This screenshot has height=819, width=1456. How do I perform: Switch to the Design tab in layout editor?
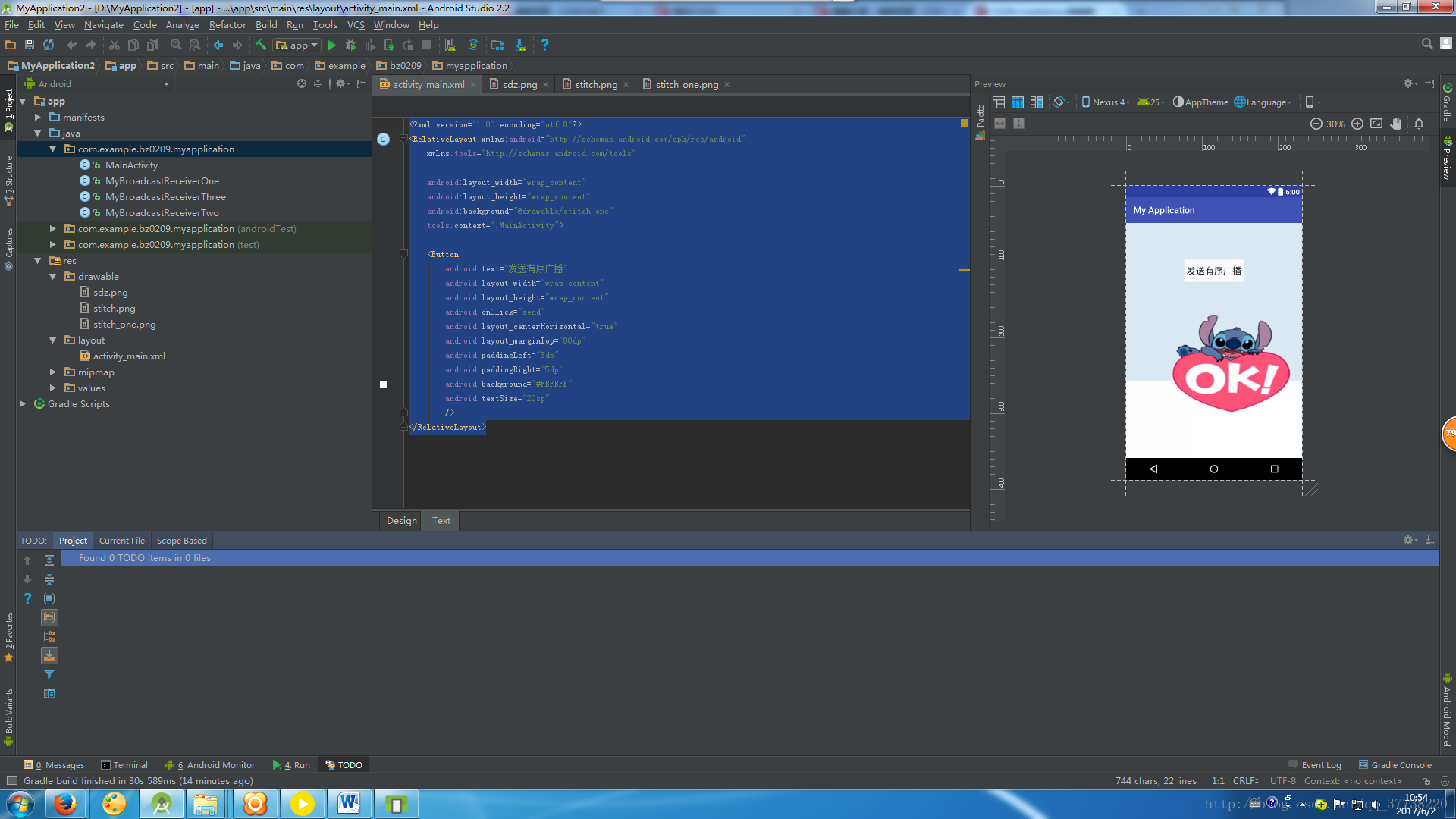click(401, 520)
